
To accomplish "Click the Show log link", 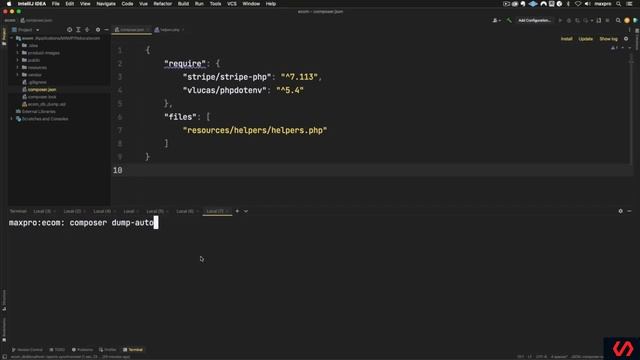I will tap(608, 39).
